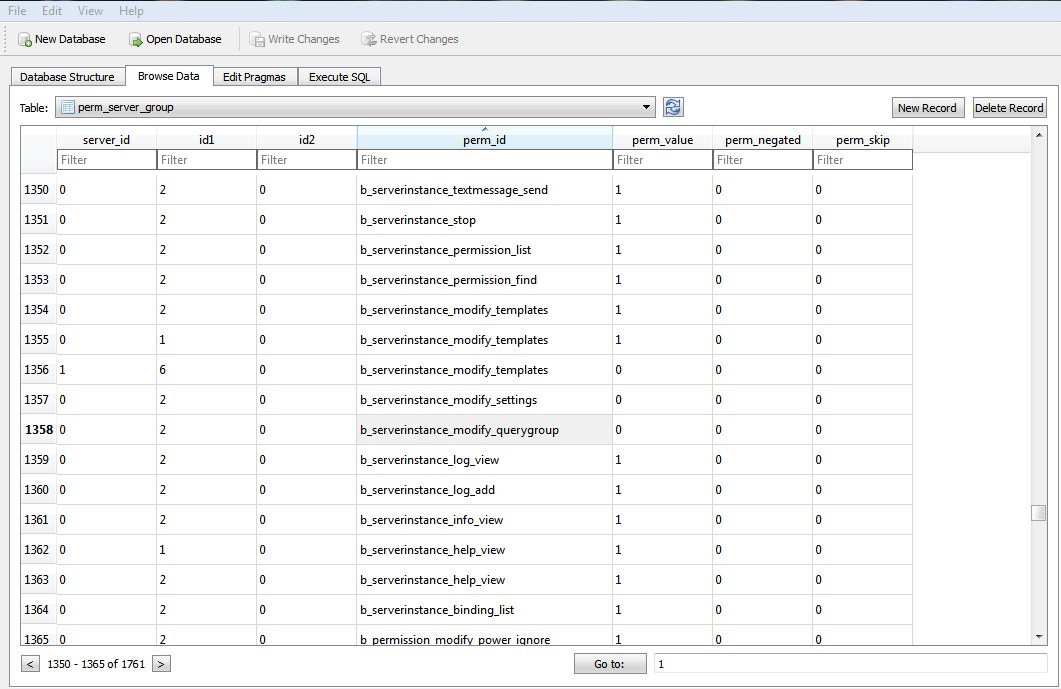Select the perm_negated cell in row 1353

pos(763,280)
